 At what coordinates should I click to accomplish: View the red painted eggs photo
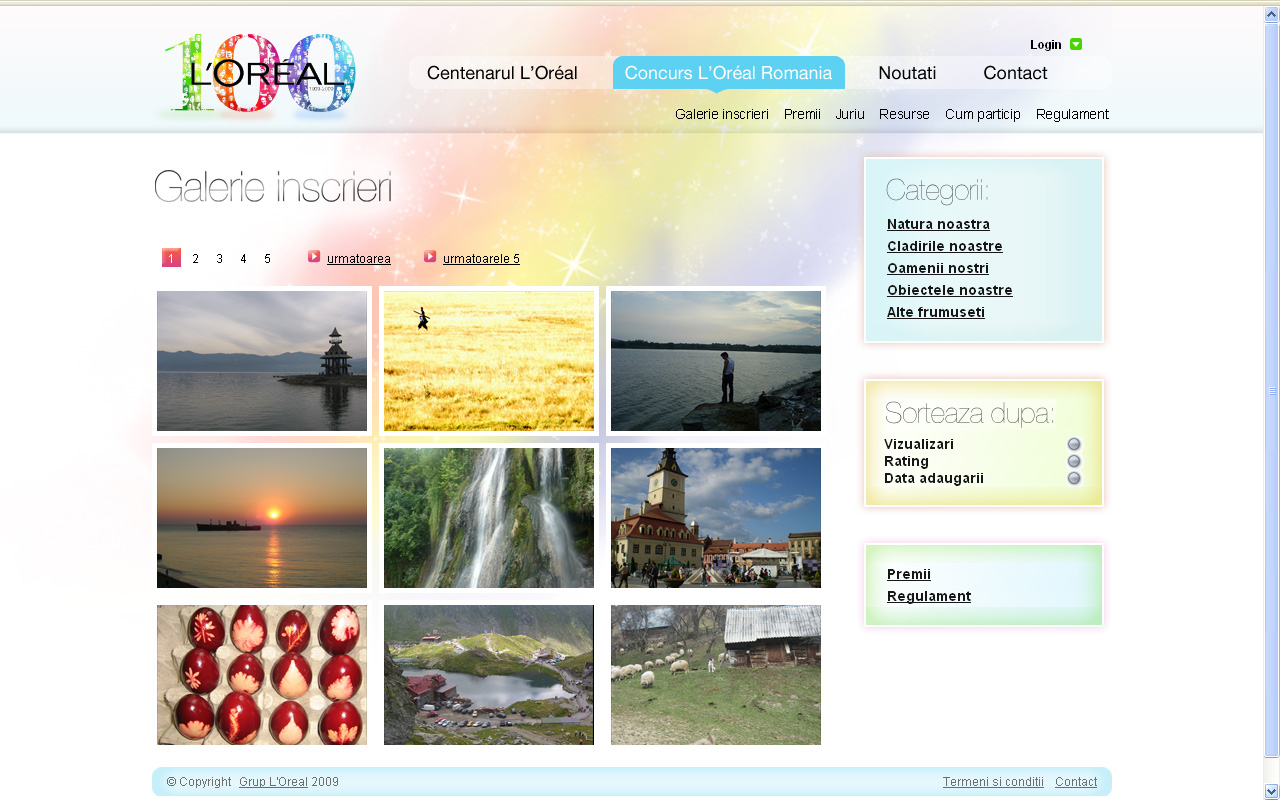point(262,675)
